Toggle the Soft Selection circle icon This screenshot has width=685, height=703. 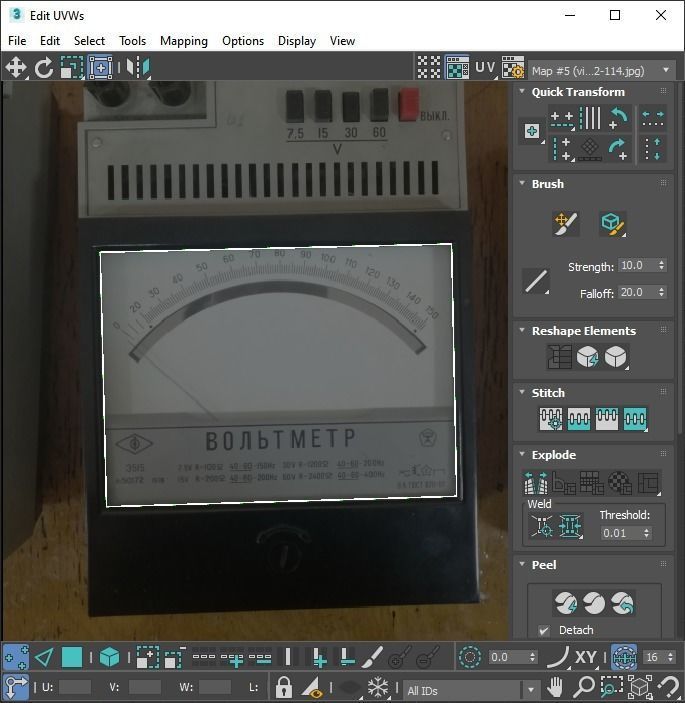(469, 658)
